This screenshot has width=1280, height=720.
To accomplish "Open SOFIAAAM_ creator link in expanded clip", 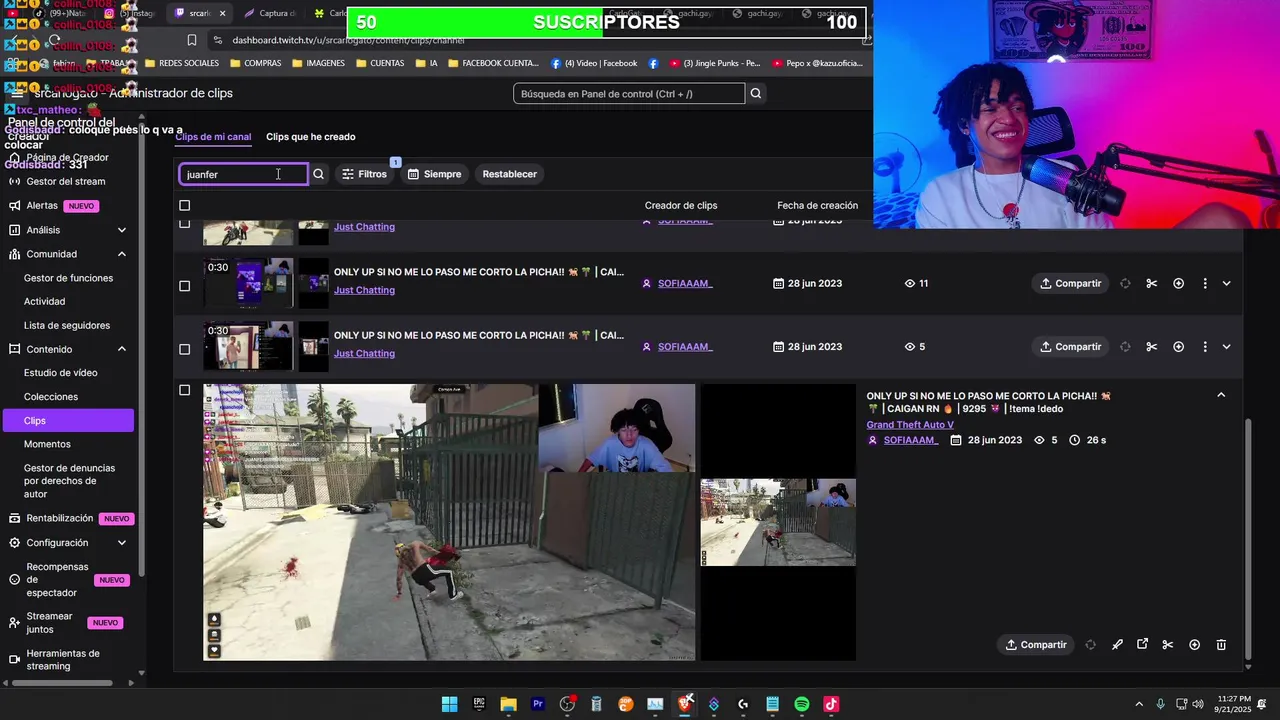I will click(911, 440).
